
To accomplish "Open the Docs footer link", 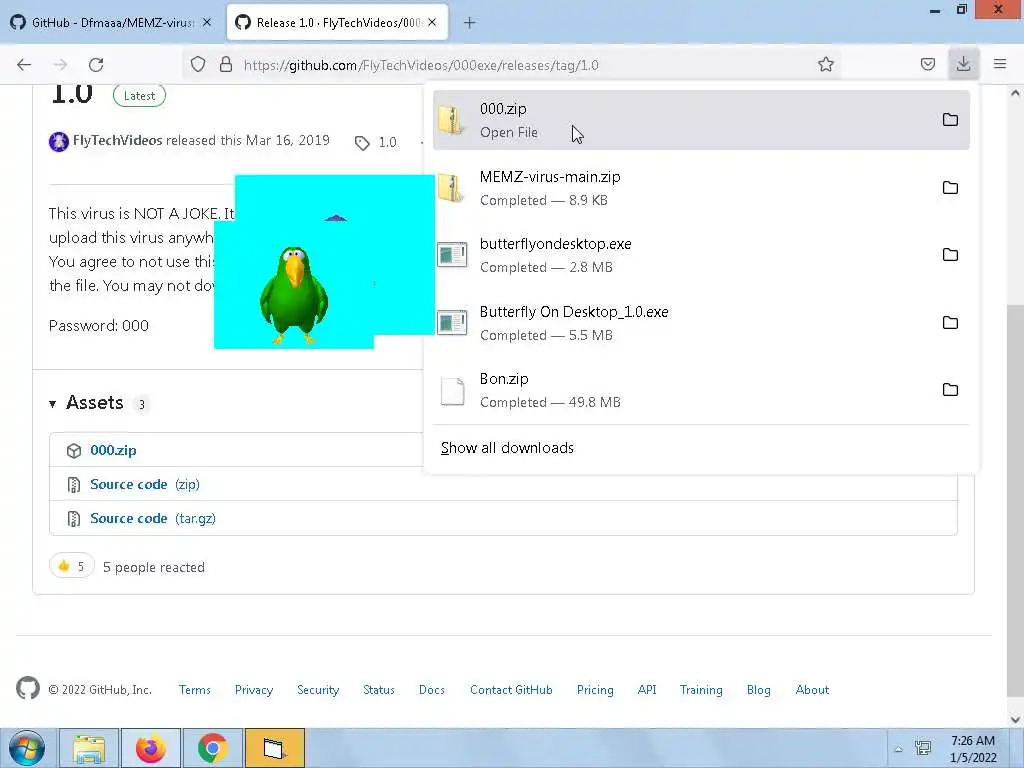I will click(432, 690).
